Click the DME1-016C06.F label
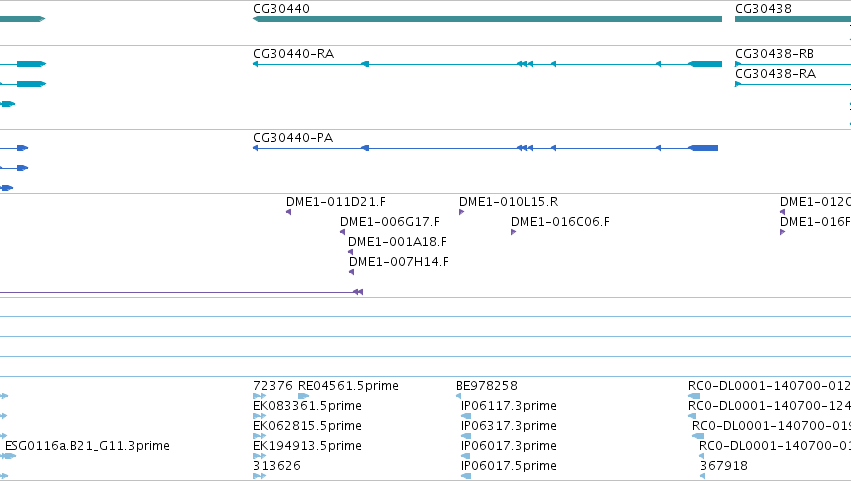851x481 pixels. click(x=560, y=222)
